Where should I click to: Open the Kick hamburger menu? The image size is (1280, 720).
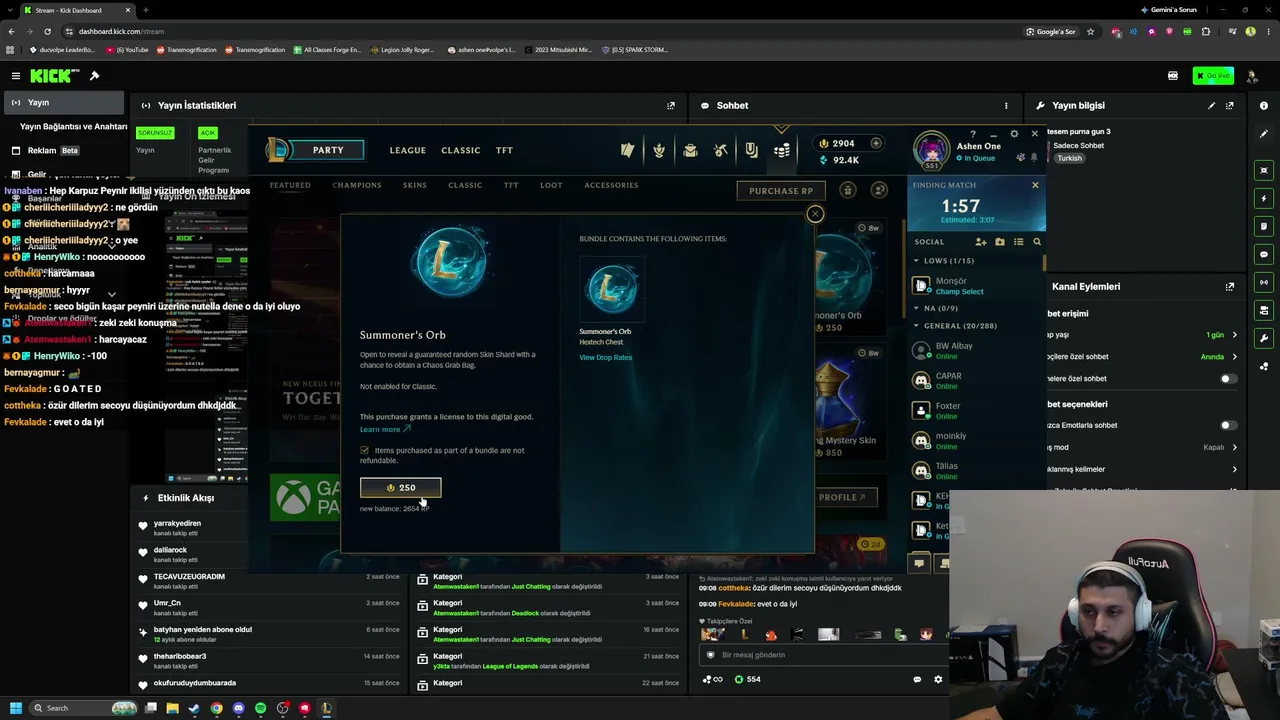15,76
